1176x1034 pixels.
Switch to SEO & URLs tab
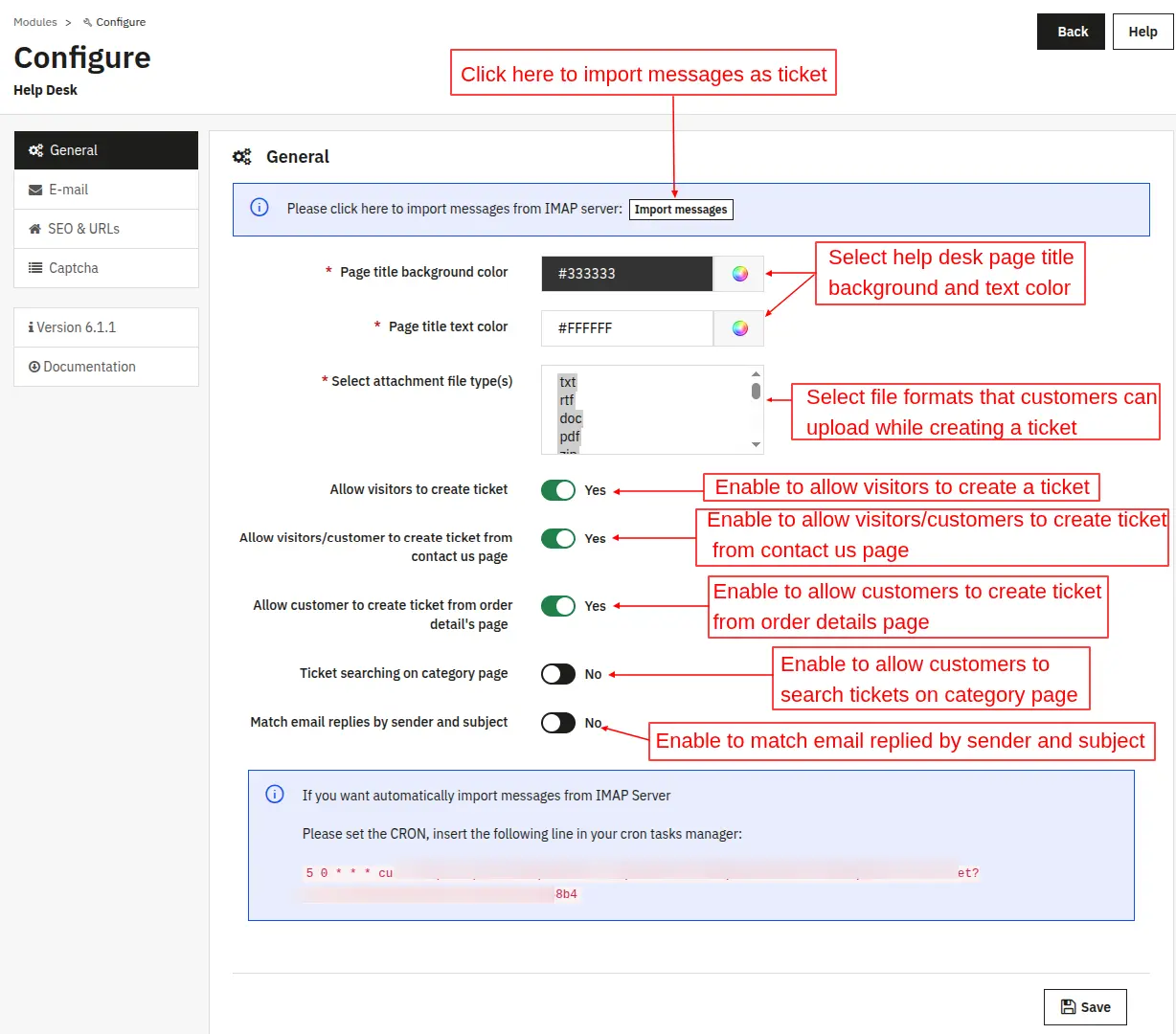tap(106, 229)
